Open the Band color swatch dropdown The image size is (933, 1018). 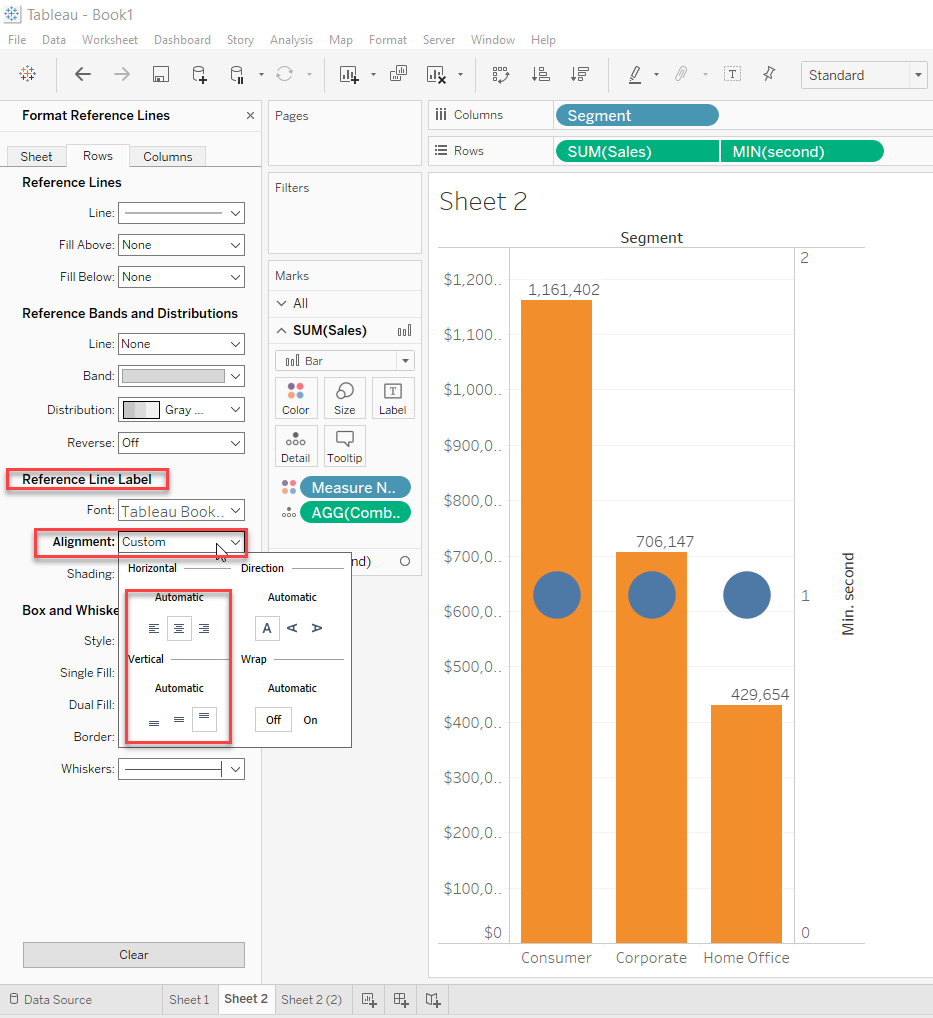[x=181, y=376]
